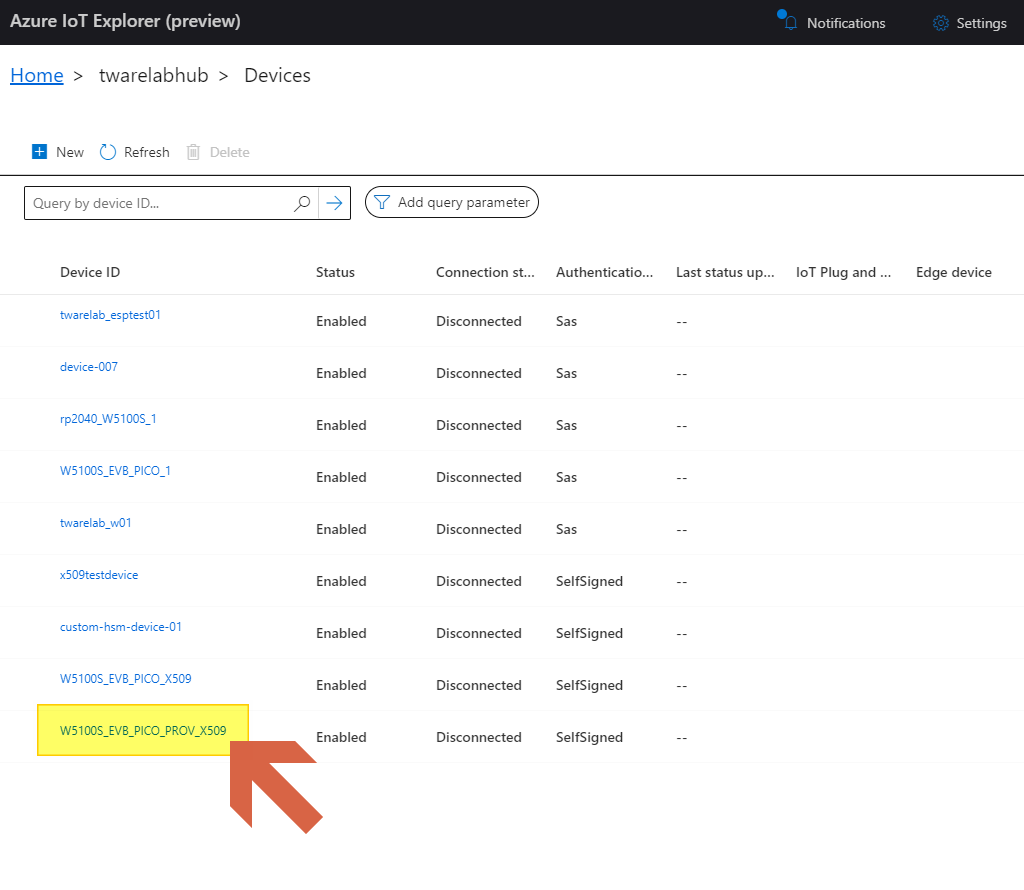Viewport: 1024px width, 890px height.
Task: Click the Refresh button label
Action: pyautogui.click(x=147, y=152)
